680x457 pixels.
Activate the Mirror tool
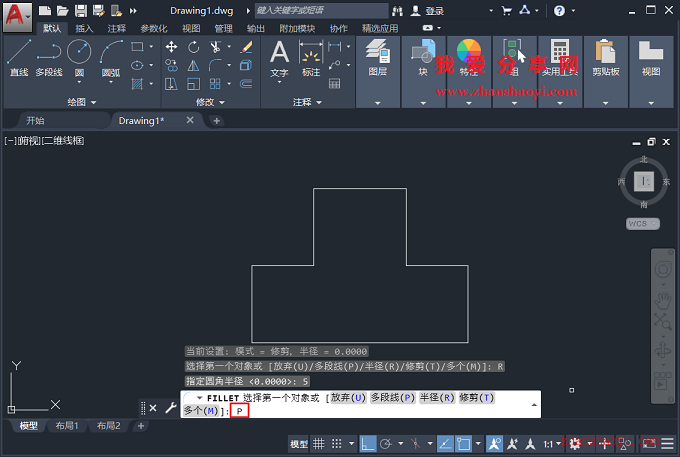193,65
